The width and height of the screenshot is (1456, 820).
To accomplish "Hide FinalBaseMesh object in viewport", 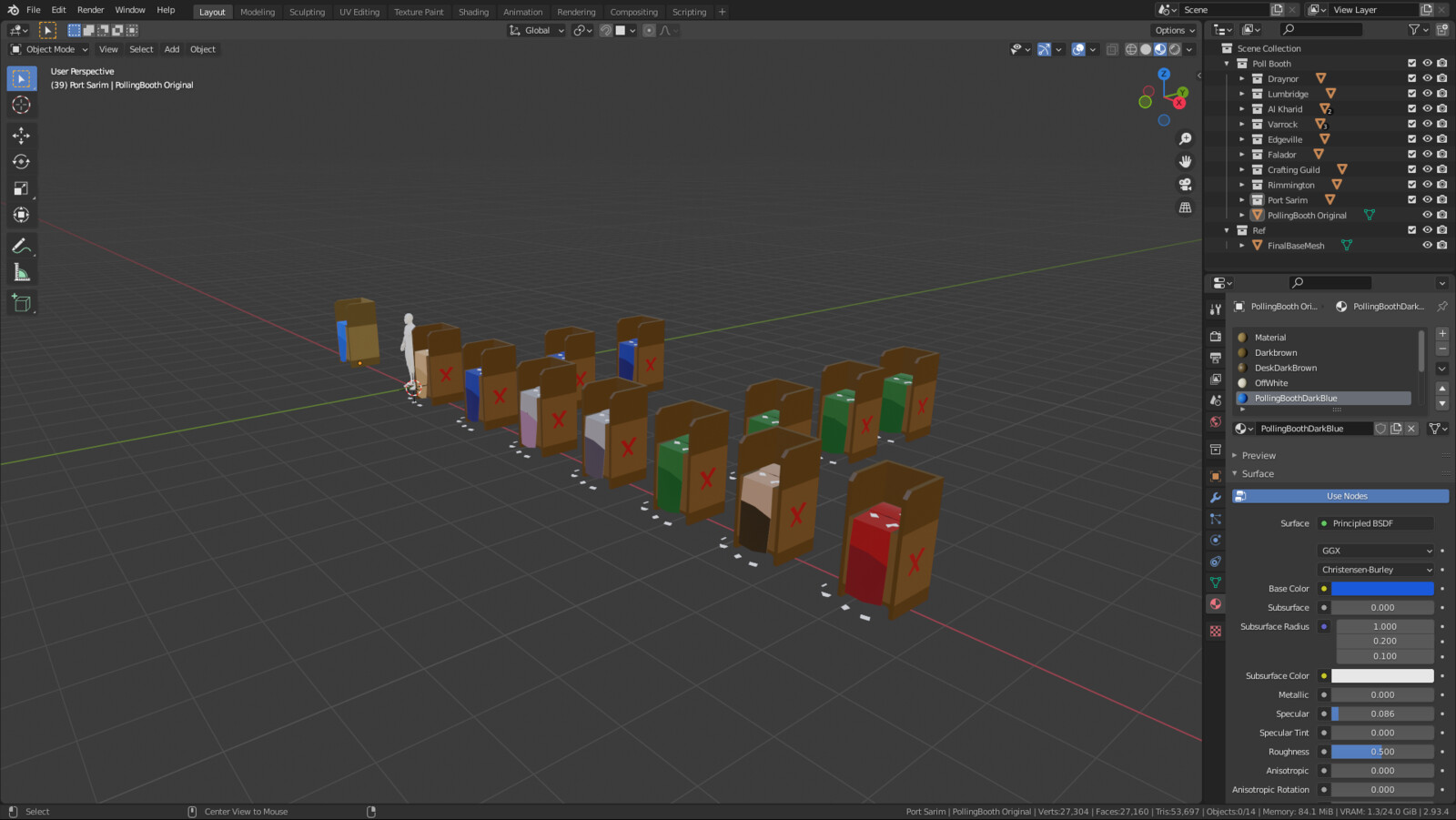I will point(1427,245).
